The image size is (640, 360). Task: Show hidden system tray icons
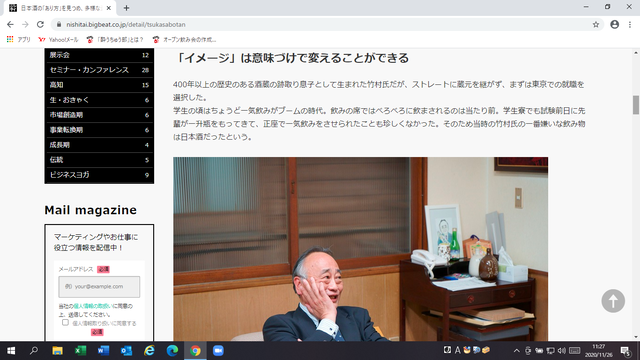point(517,351)
